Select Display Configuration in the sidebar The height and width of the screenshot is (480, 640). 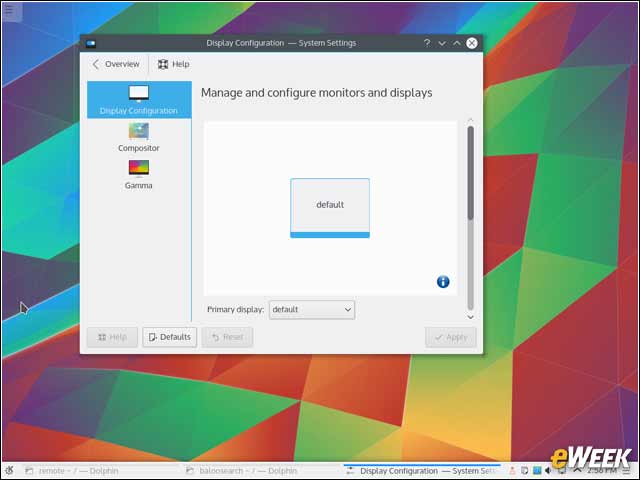point(139,100)
